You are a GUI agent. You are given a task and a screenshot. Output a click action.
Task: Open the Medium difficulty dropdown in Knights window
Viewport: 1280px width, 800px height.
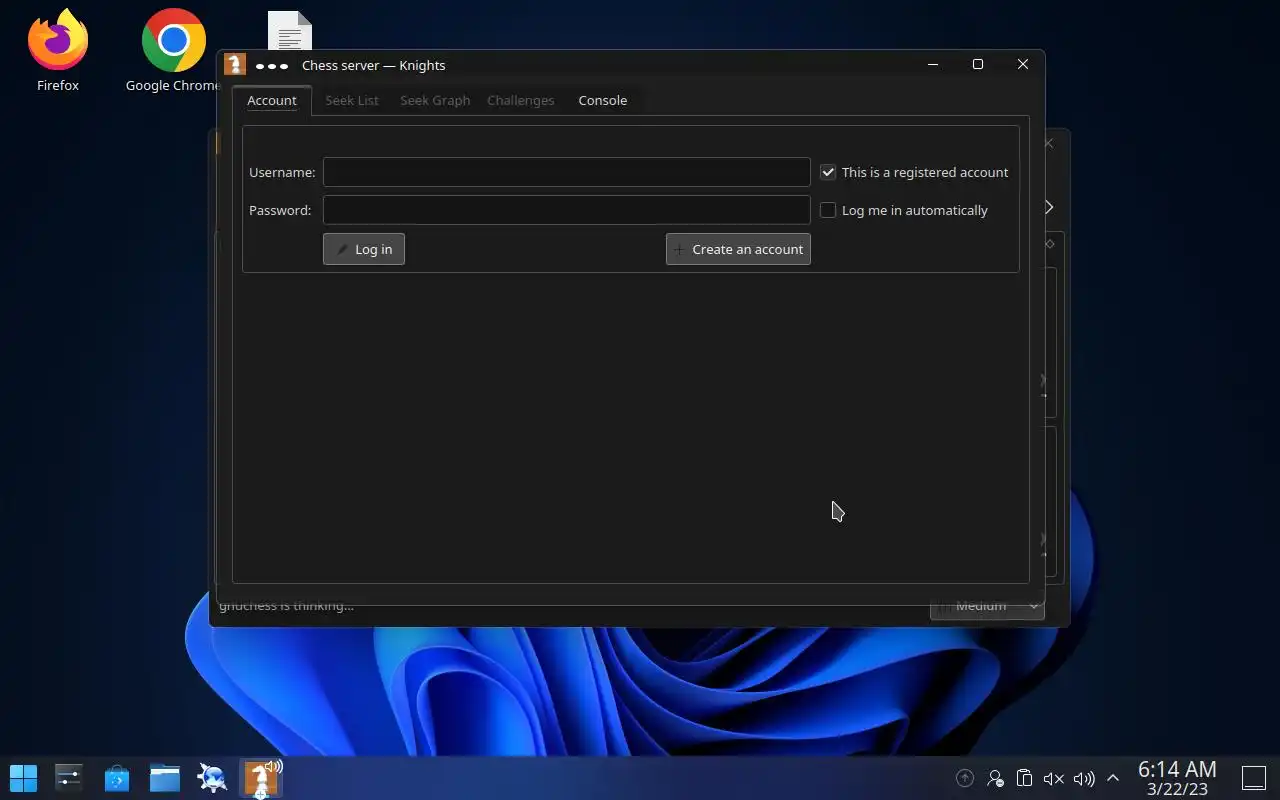[x=987, y=606]
